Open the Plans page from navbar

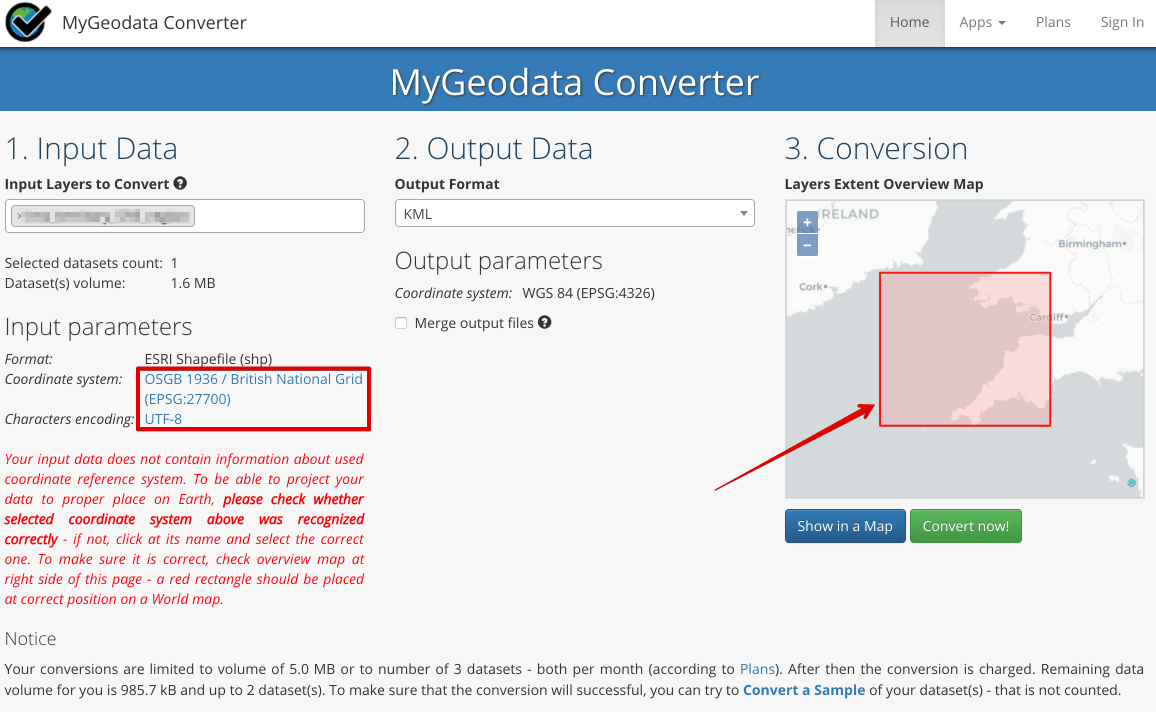click(x=1053, y=22)
